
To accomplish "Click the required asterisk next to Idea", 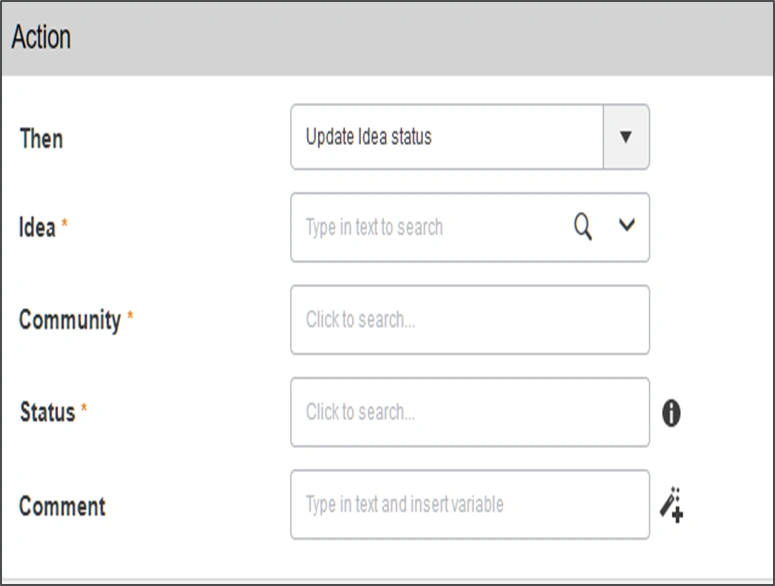I will pyautogui.click(x=65, y=226).
